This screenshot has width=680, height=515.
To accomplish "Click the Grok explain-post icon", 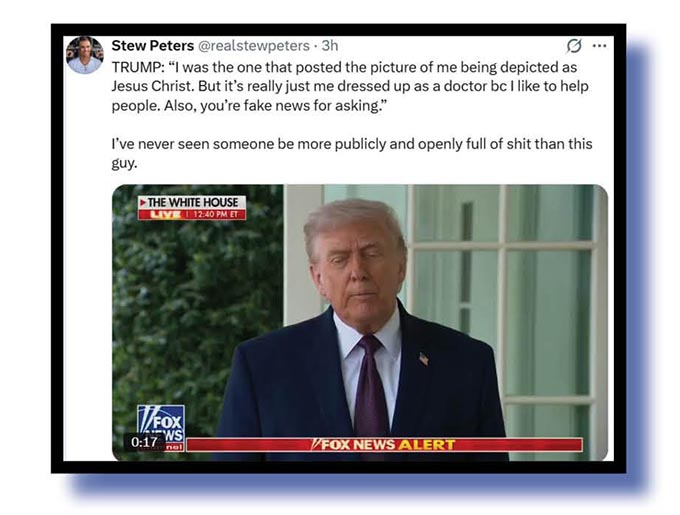I will click(x=574, y=46).
